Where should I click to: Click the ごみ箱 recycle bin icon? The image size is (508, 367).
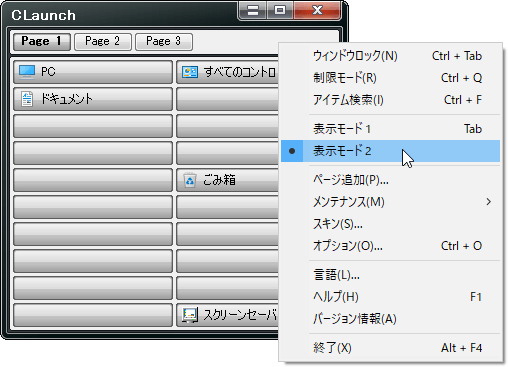coord(190,180)
